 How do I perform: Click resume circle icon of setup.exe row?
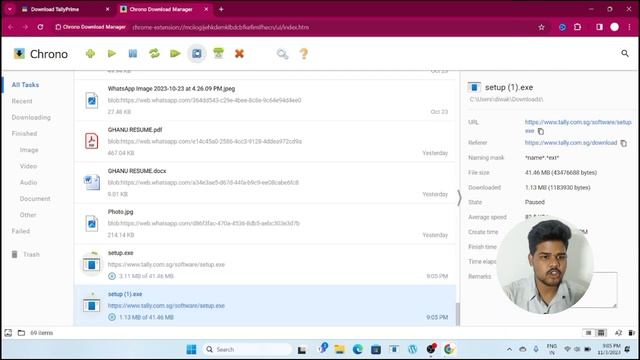(x=112, y=276)
